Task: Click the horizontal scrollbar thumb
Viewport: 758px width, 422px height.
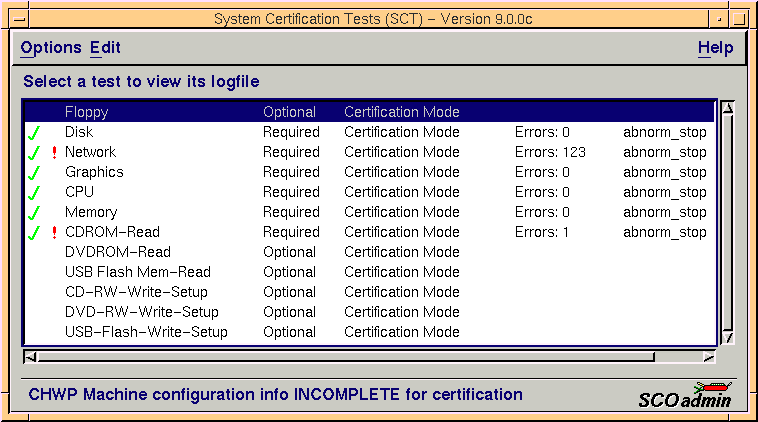Action: pyautogui.click(x=346, y=357)
